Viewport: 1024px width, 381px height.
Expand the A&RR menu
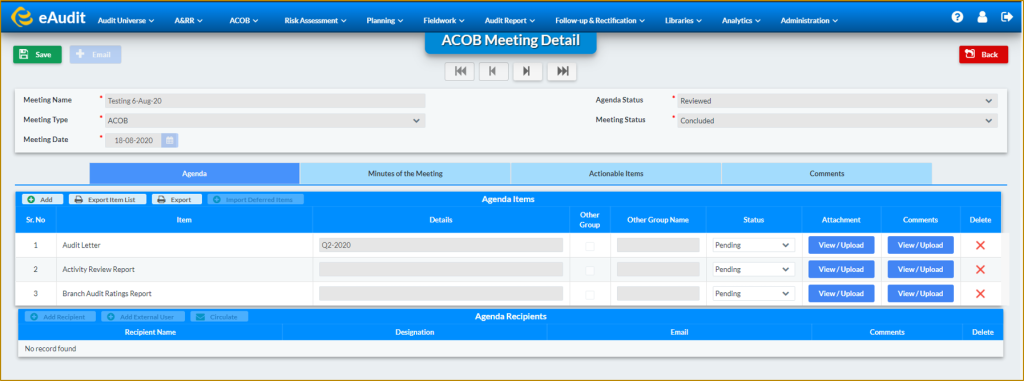189,20
